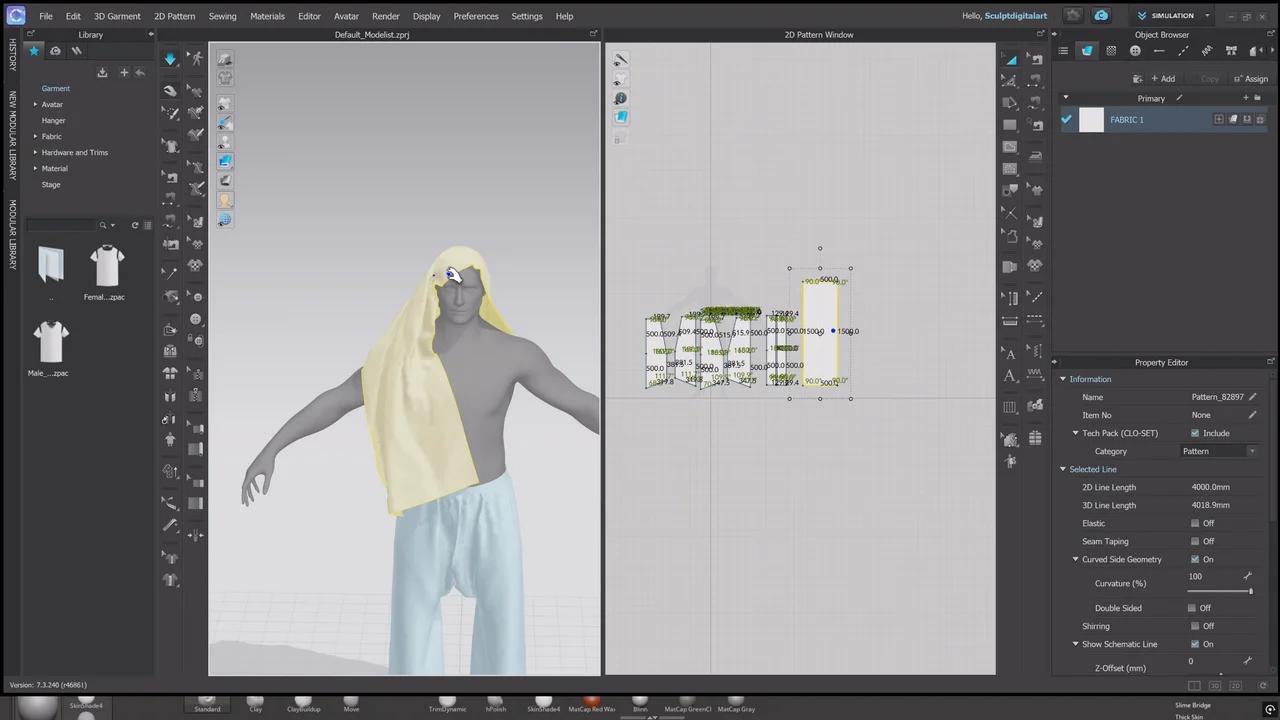The image size is (1280, 720).
Task: Refresh the Library file list
Action: [135, 225]
